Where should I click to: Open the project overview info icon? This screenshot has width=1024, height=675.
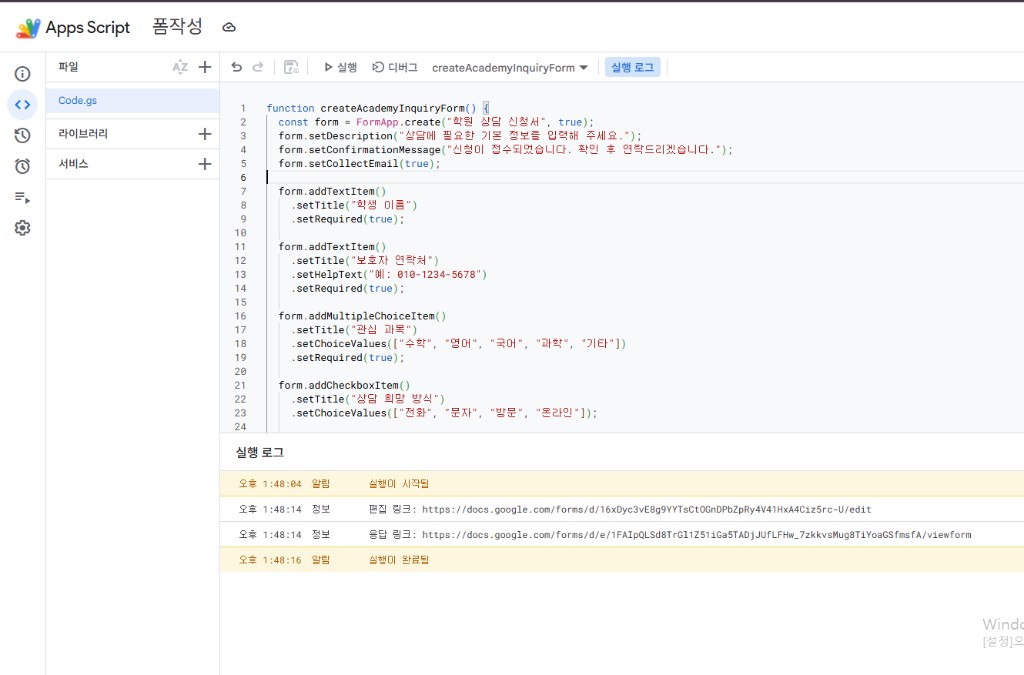pyautogui.click(x=22, y=74)
